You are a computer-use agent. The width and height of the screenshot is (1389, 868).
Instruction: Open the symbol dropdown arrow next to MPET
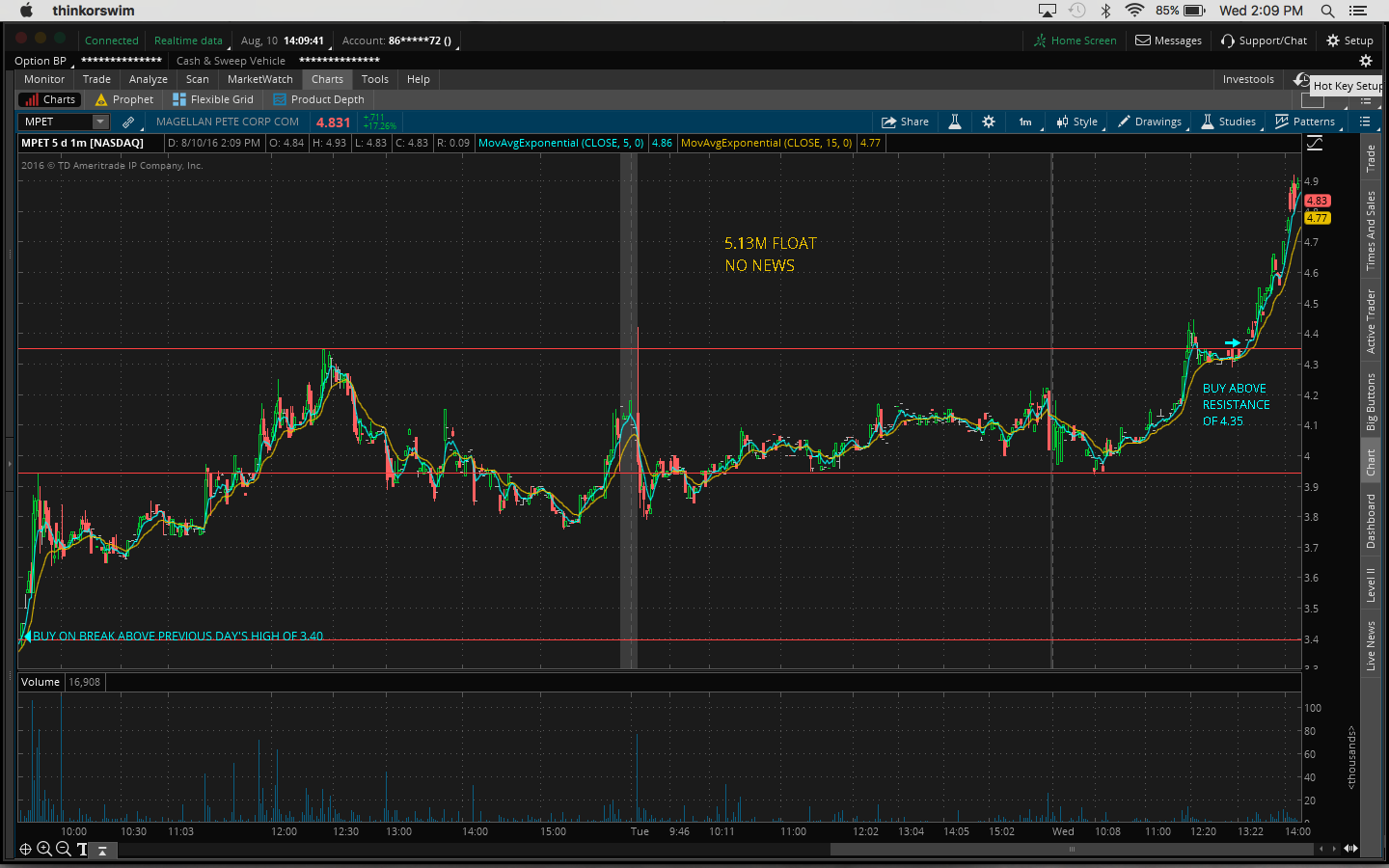[x=100, y=122]
